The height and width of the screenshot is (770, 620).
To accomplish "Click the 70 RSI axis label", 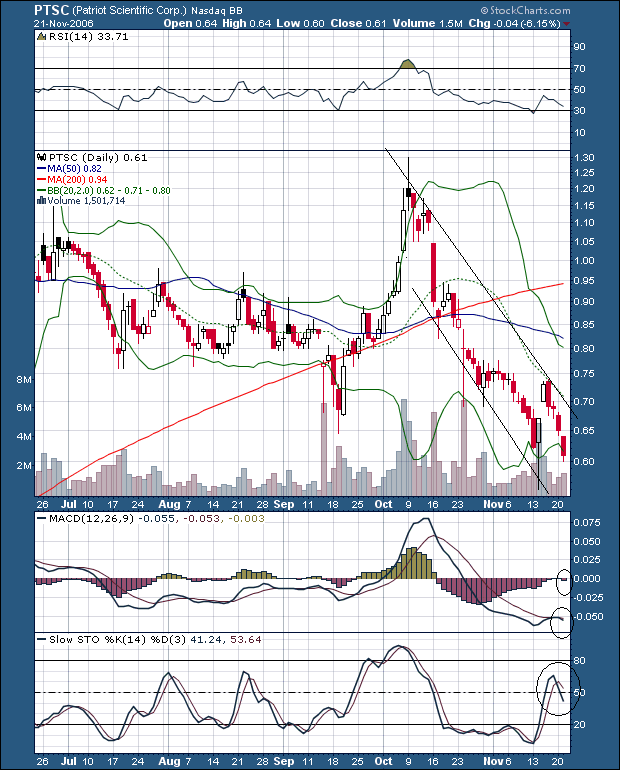I will pyautogui.click(x=579, y=69).
